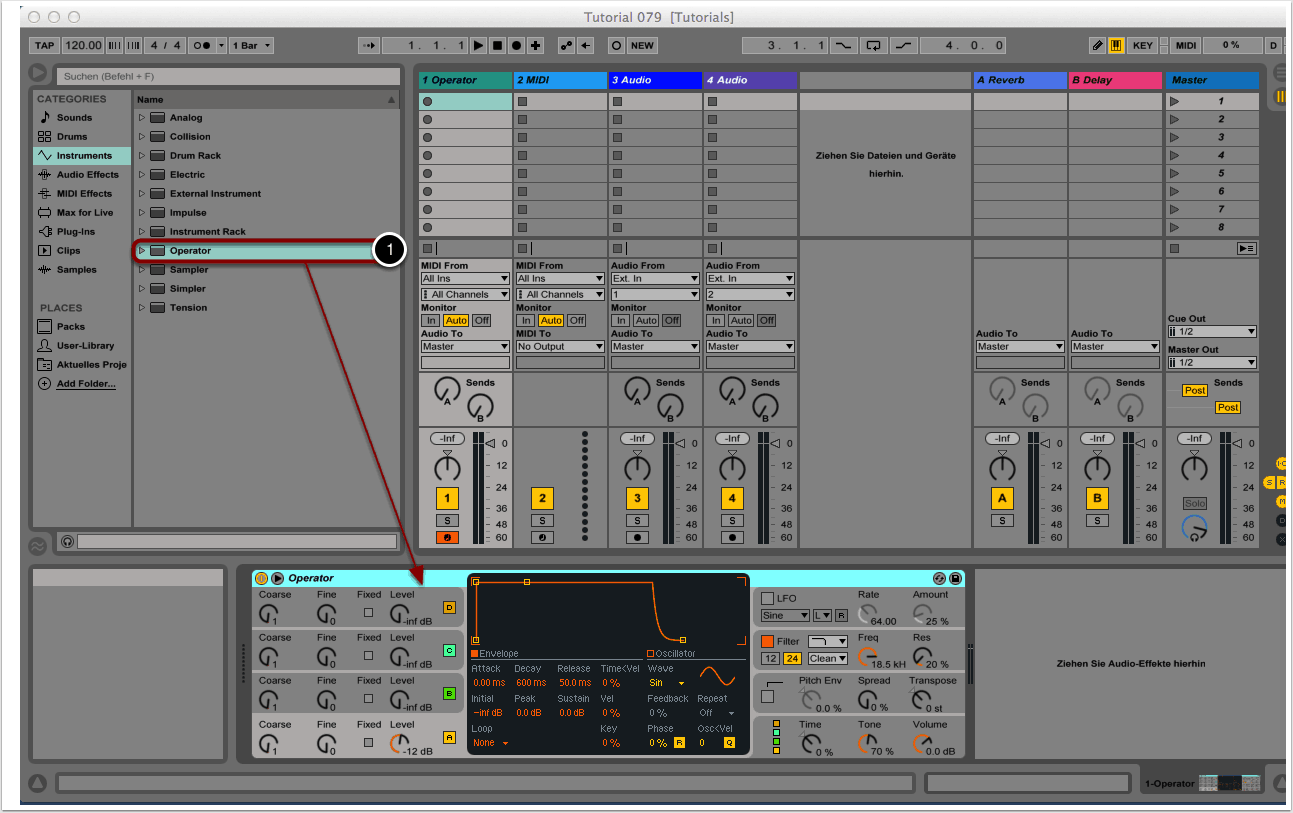The width and height of the screenshot is (1293, 813).
Task: Check the Fixed box for oscillator A
Action: point(368,742)
